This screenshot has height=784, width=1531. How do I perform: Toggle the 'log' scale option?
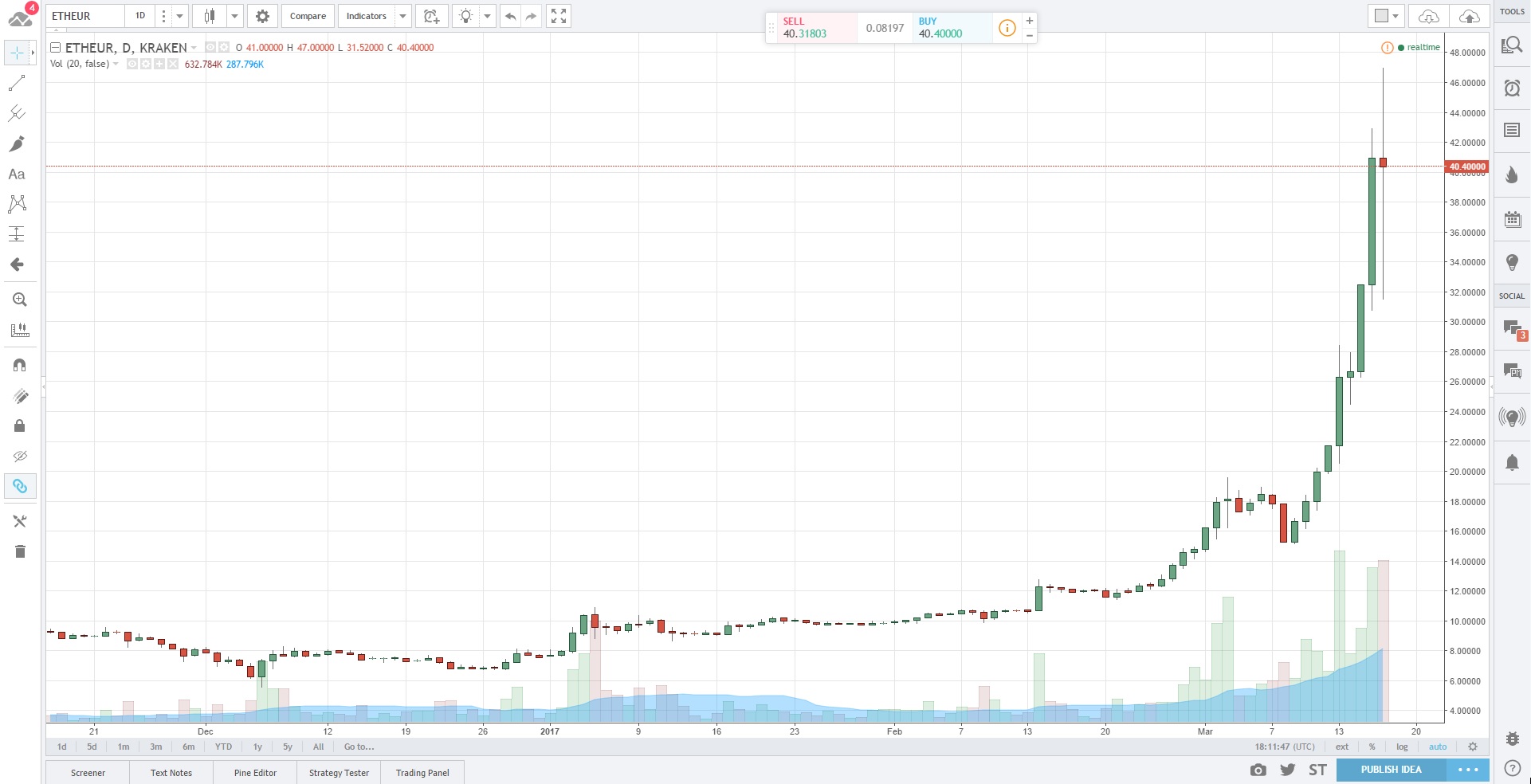[1403, 747]
